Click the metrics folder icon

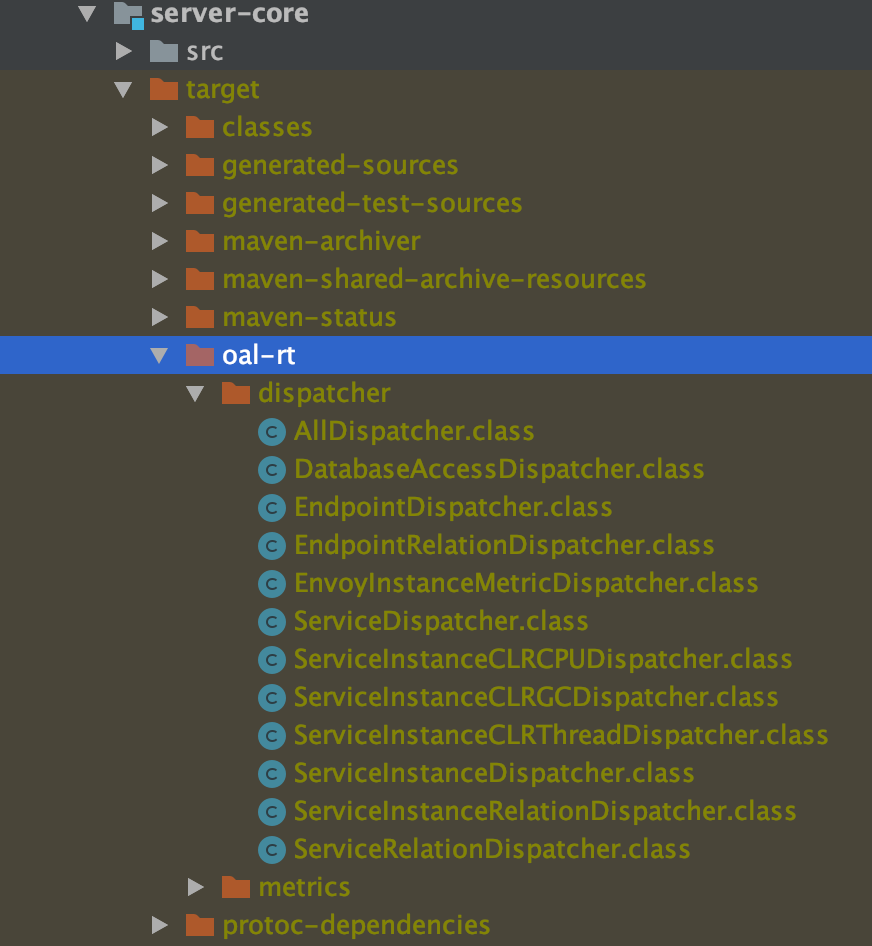coord(236,887)
